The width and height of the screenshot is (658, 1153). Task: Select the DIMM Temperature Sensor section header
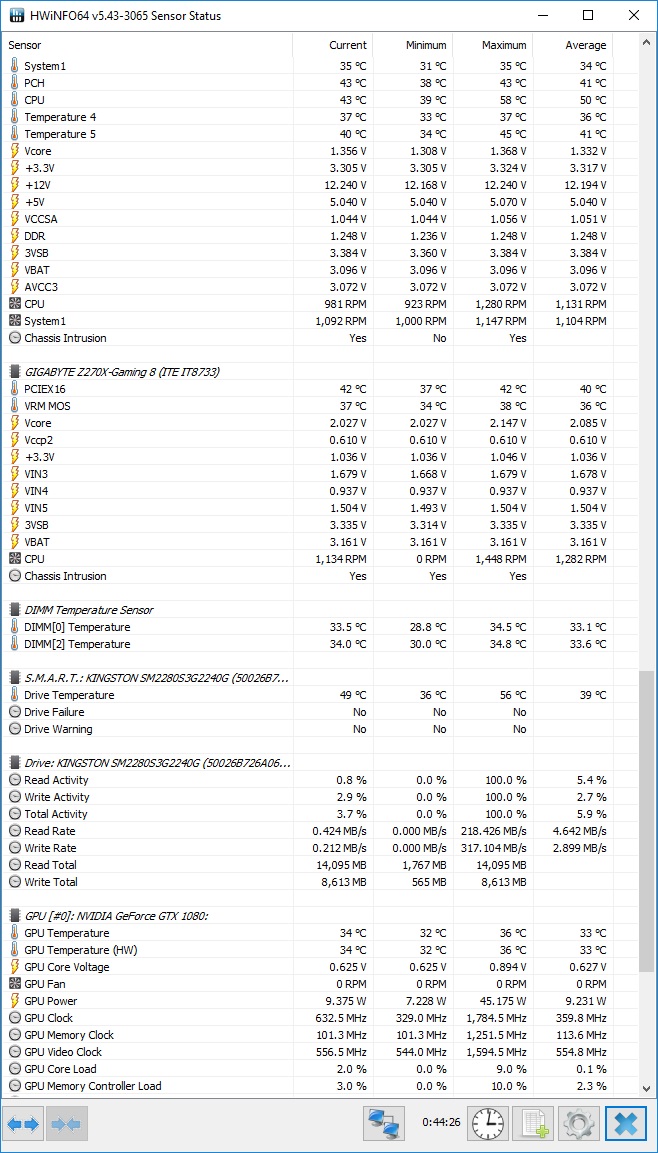[88, 610]
